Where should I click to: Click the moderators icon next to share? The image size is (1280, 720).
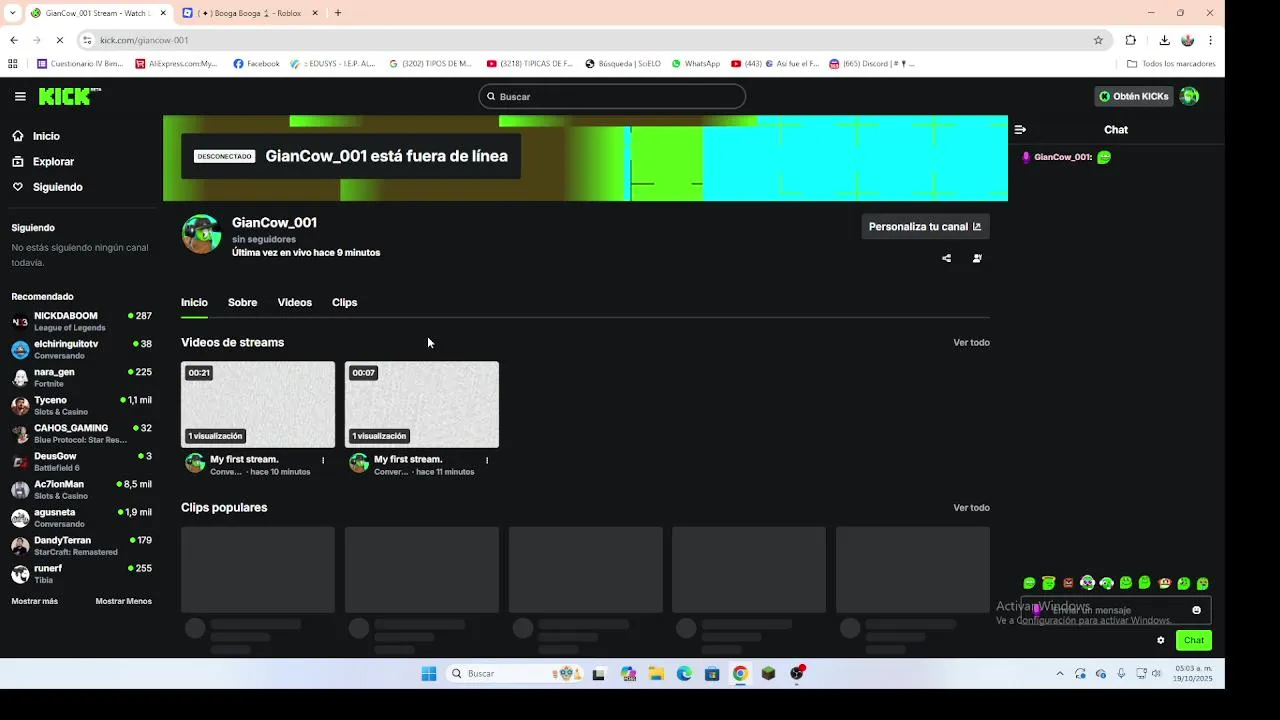[977, 258]
